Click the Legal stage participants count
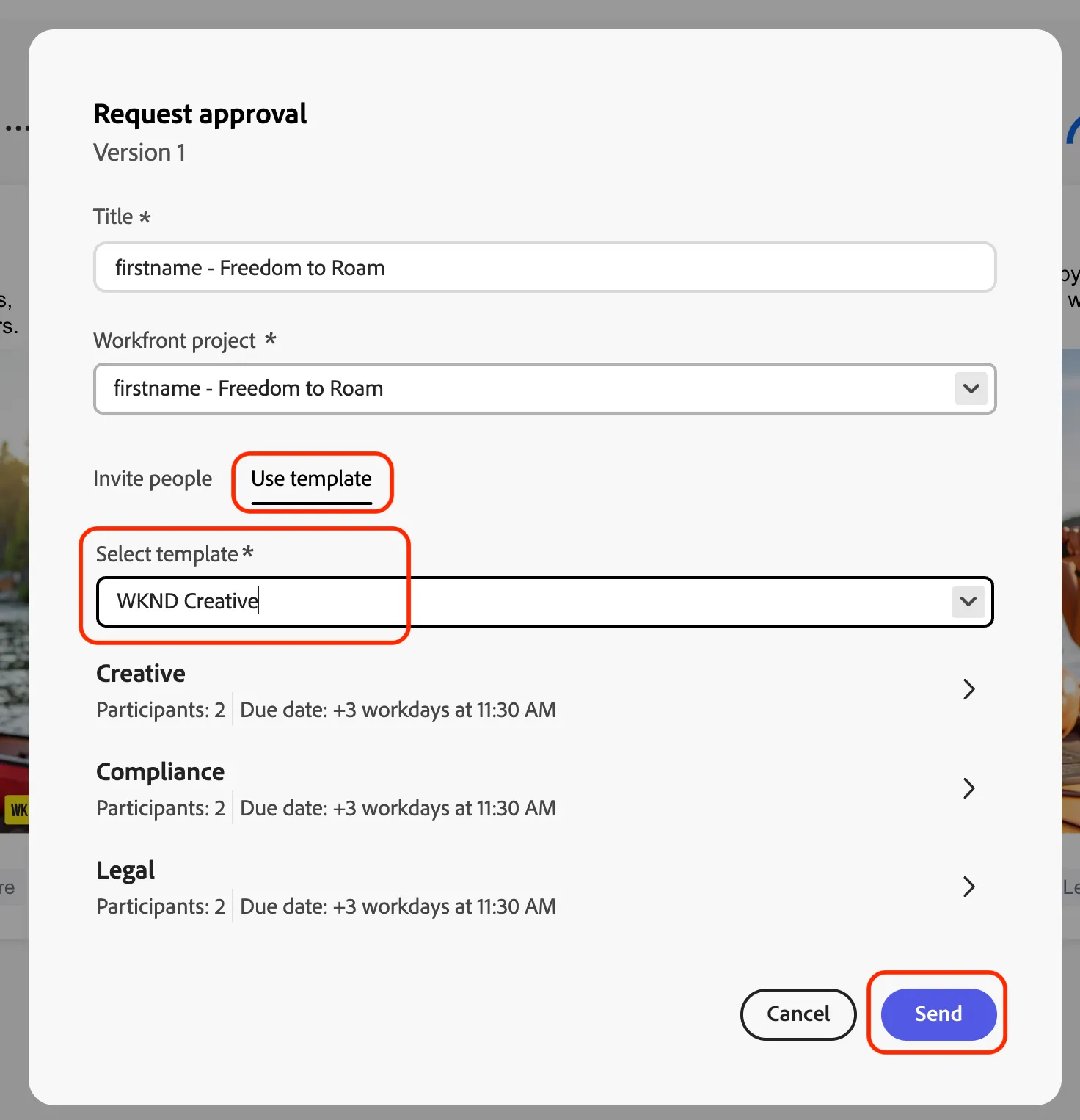The height and width of the screenshot is (1120, 1080). [161, 906]
